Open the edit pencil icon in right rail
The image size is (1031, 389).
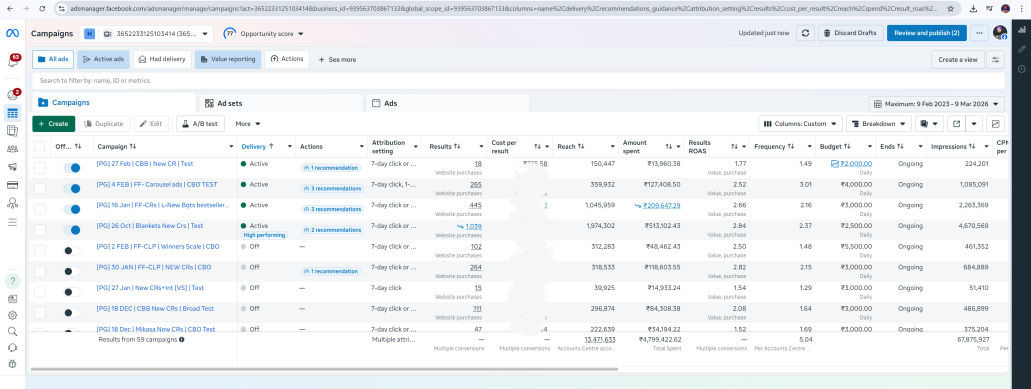(1021, 49)
